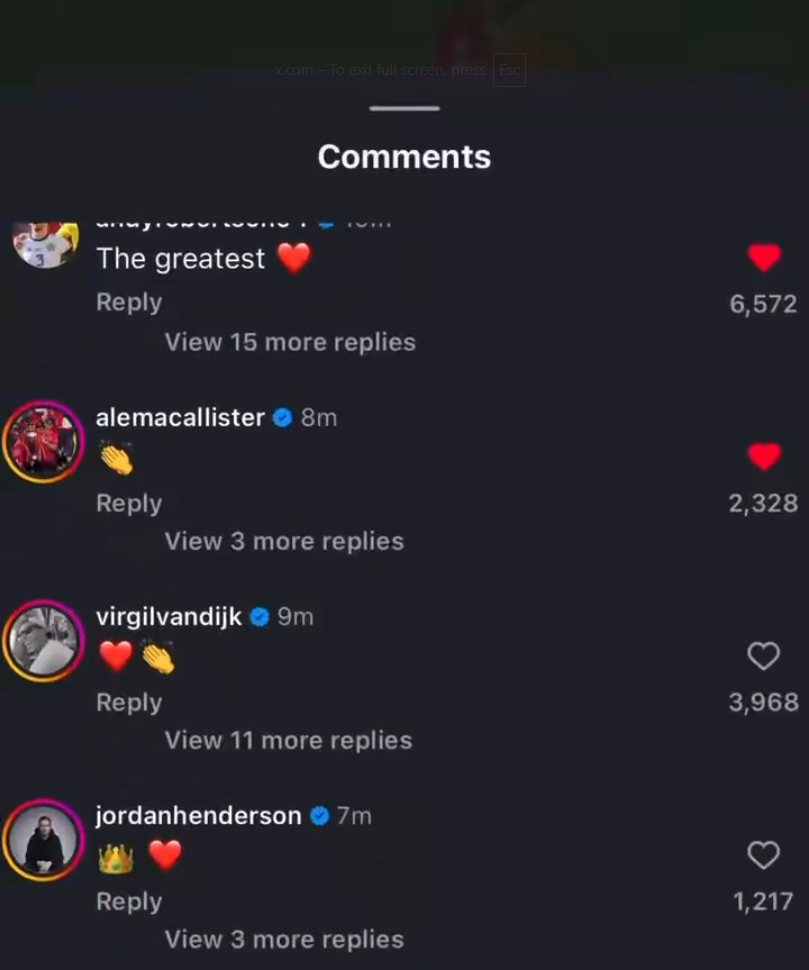This screenshot has width=809, height=970.
Task: Grab the Comments sheet drag handle
Action: click(404, 108)
